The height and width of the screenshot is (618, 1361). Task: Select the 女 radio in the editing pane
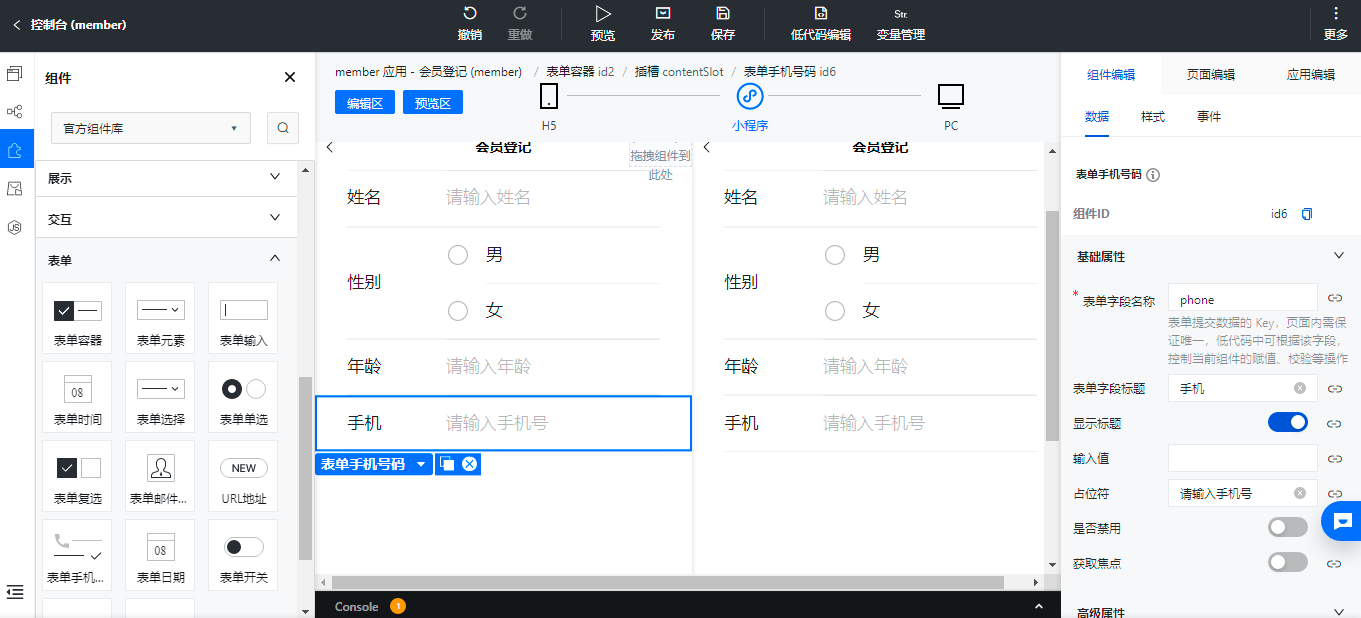458,311
